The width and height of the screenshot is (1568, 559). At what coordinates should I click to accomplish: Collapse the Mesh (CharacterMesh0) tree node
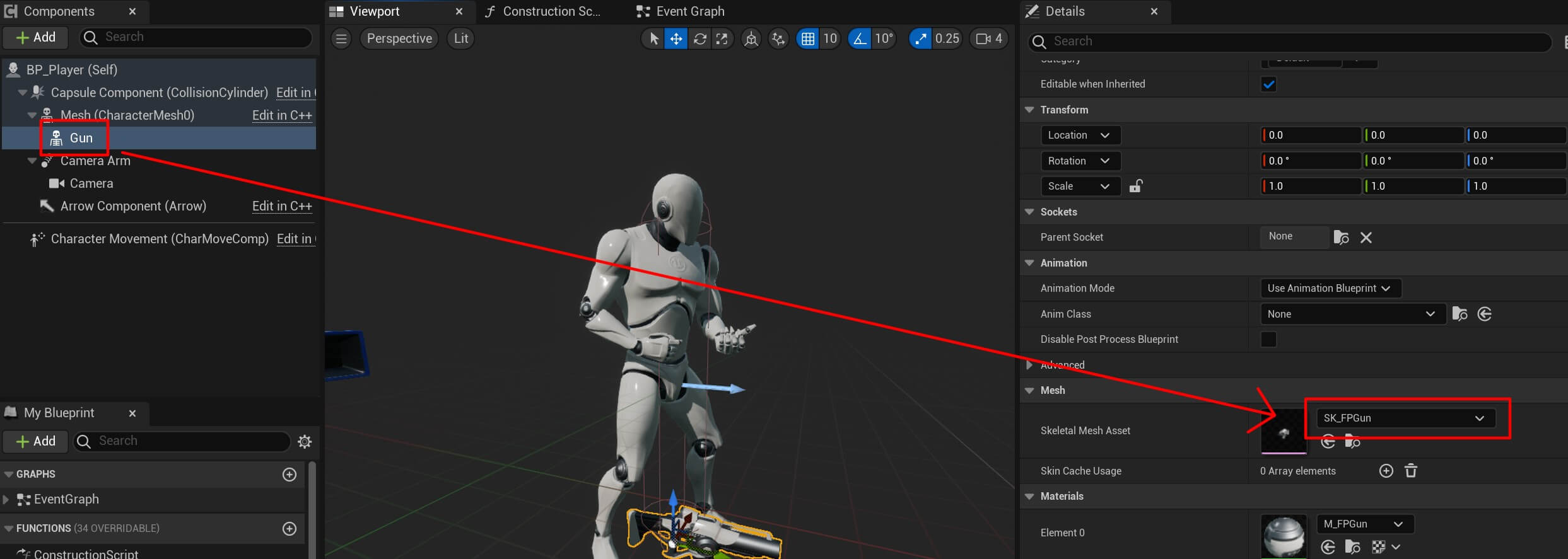[32, 115]
